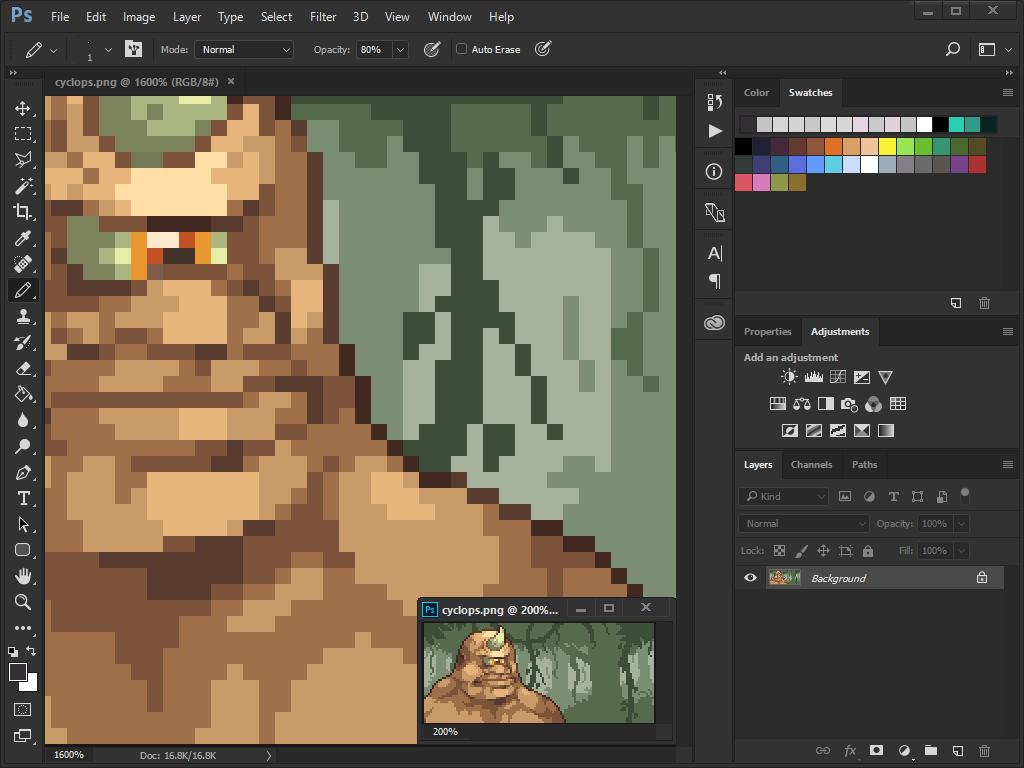Switch to the Channels tab
This screenshot has width=1024, height=768.
point(811,464)
